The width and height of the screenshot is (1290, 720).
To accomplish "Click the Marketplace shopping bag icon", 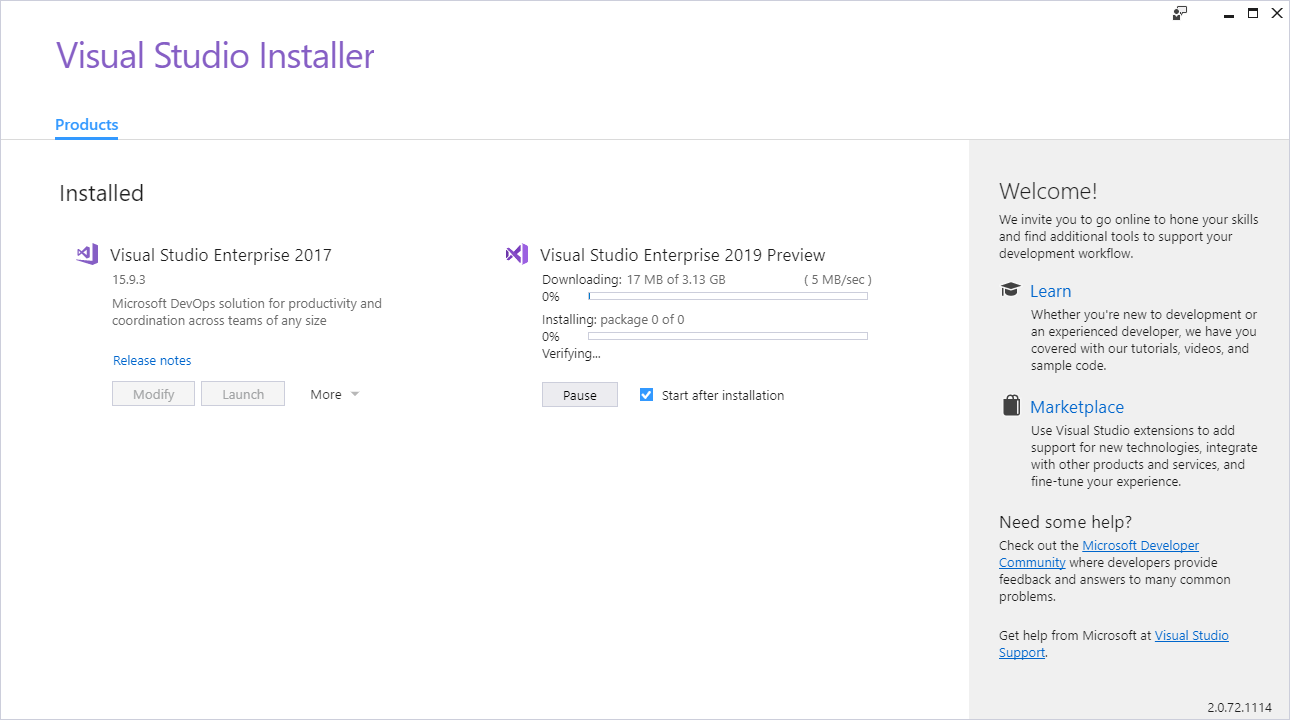I will pyautogui.click(x=1011, y=406).
